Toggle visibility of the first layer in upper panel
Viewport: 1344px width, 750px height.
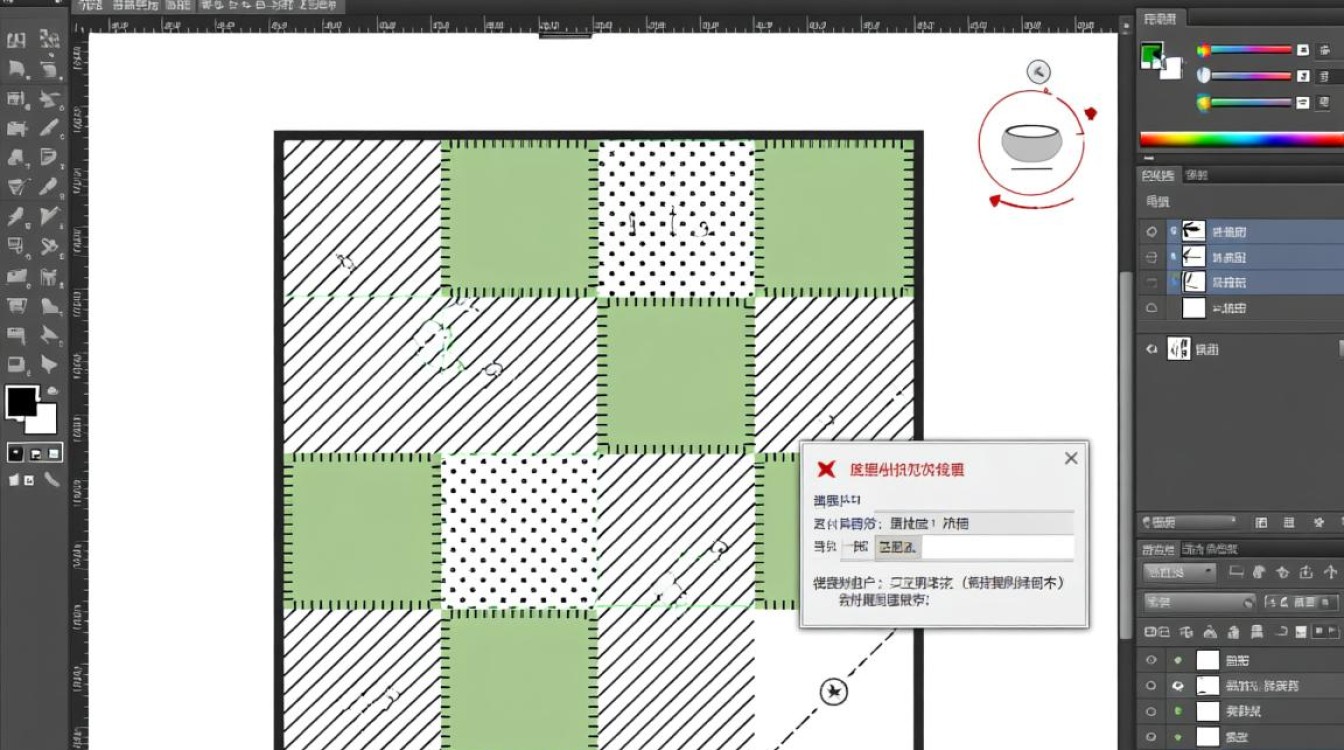(1152, 231)
